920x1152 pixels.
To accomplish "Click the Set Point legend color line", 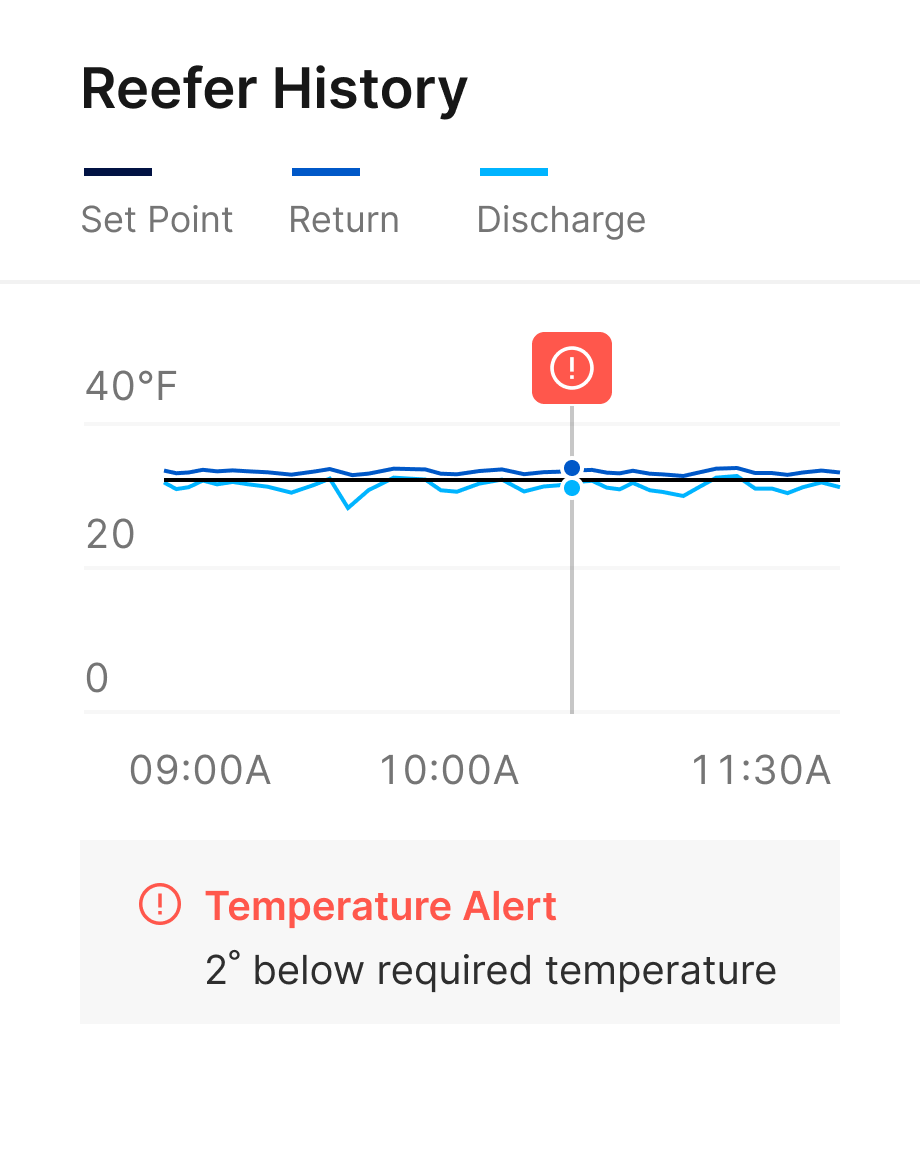I will 118,172.
